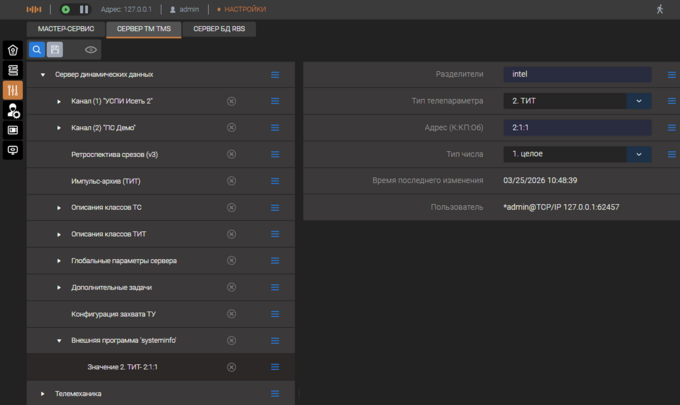Delete Канал (1) "УСПИ Исеть 2" with its X icon
This screenshot has width=680, height=405.
tap(232, 101)
